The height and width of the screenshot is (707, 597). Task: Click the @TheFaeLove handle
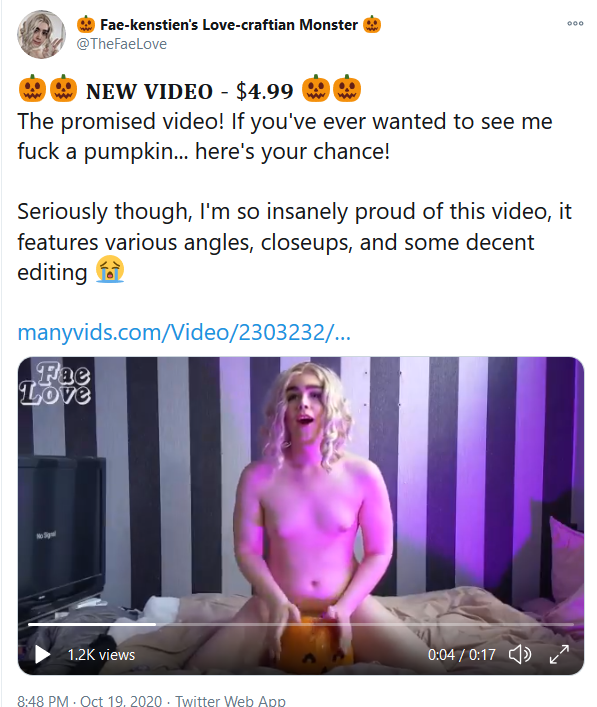coord(121,44)
